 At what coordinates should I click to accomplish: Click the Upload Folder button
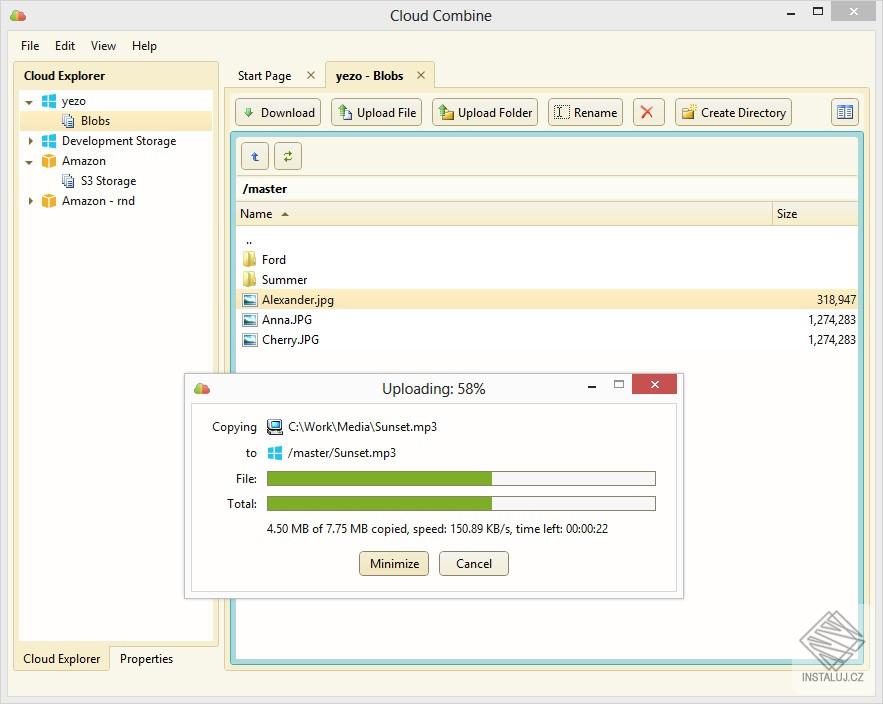485,113
